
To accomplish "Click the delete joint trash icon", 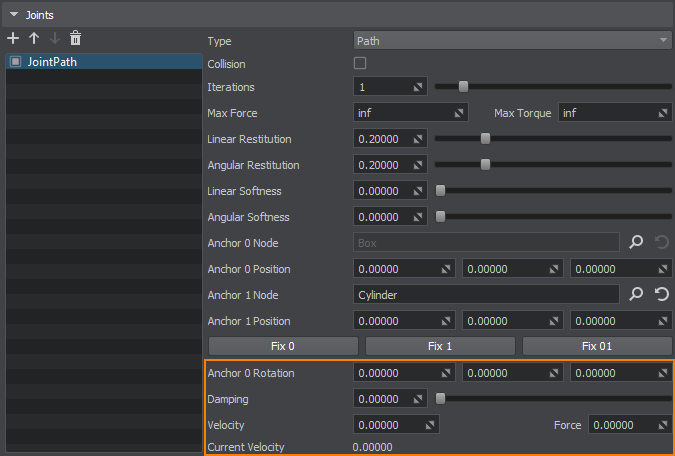I will pyautogui.click(x=75, y=38).
